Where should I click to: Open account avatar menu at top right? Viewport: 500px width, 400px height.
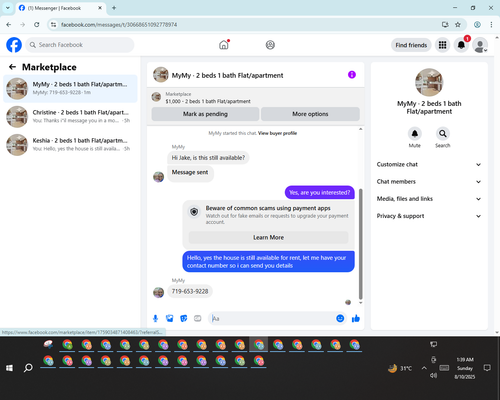click(x=480, y=45)
